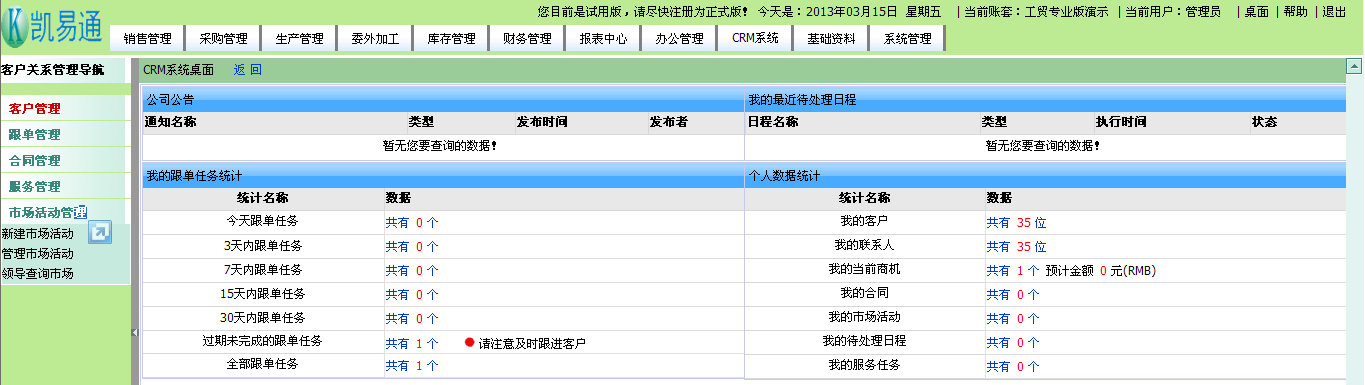The width and height of the screenshot is (1365, 385).
Task: Click the 退出 logout link
Action: click(1335, 12)
